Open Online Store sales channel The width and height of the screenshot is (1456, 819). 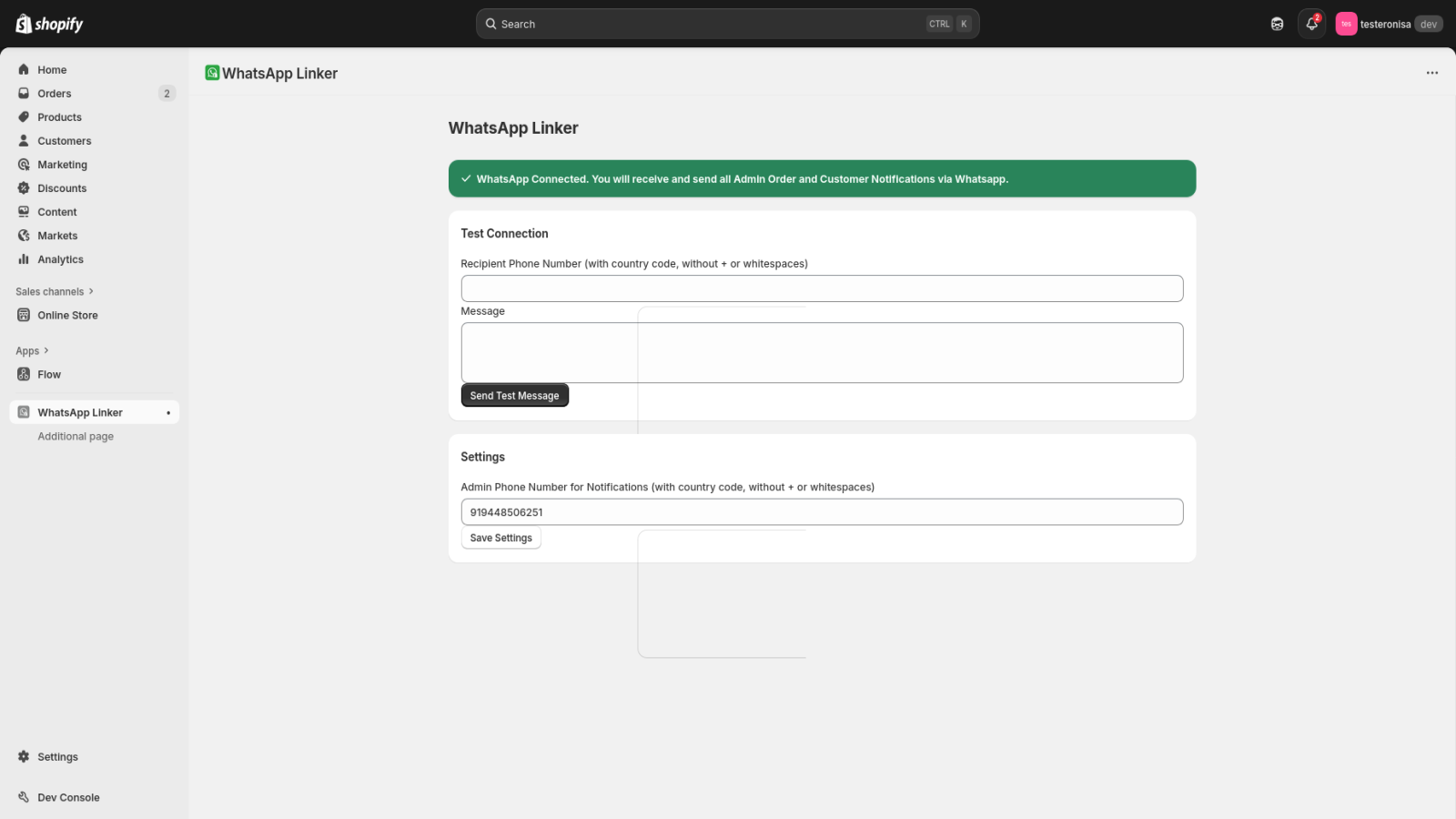(67, 316)
